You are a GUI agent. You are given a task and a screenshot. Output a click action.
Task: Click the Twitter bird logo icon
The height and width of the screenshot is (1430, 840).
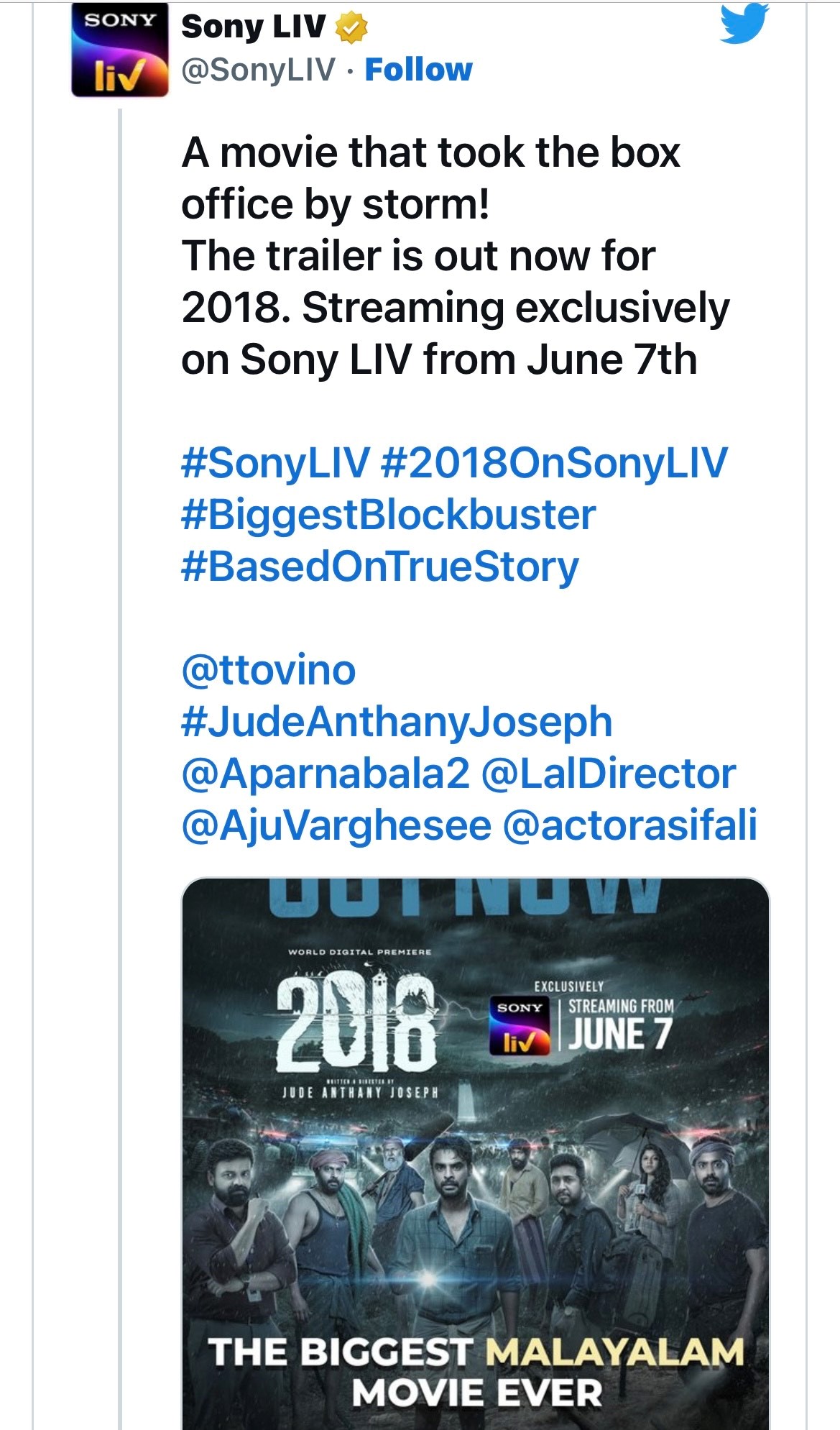click(744, 24)
